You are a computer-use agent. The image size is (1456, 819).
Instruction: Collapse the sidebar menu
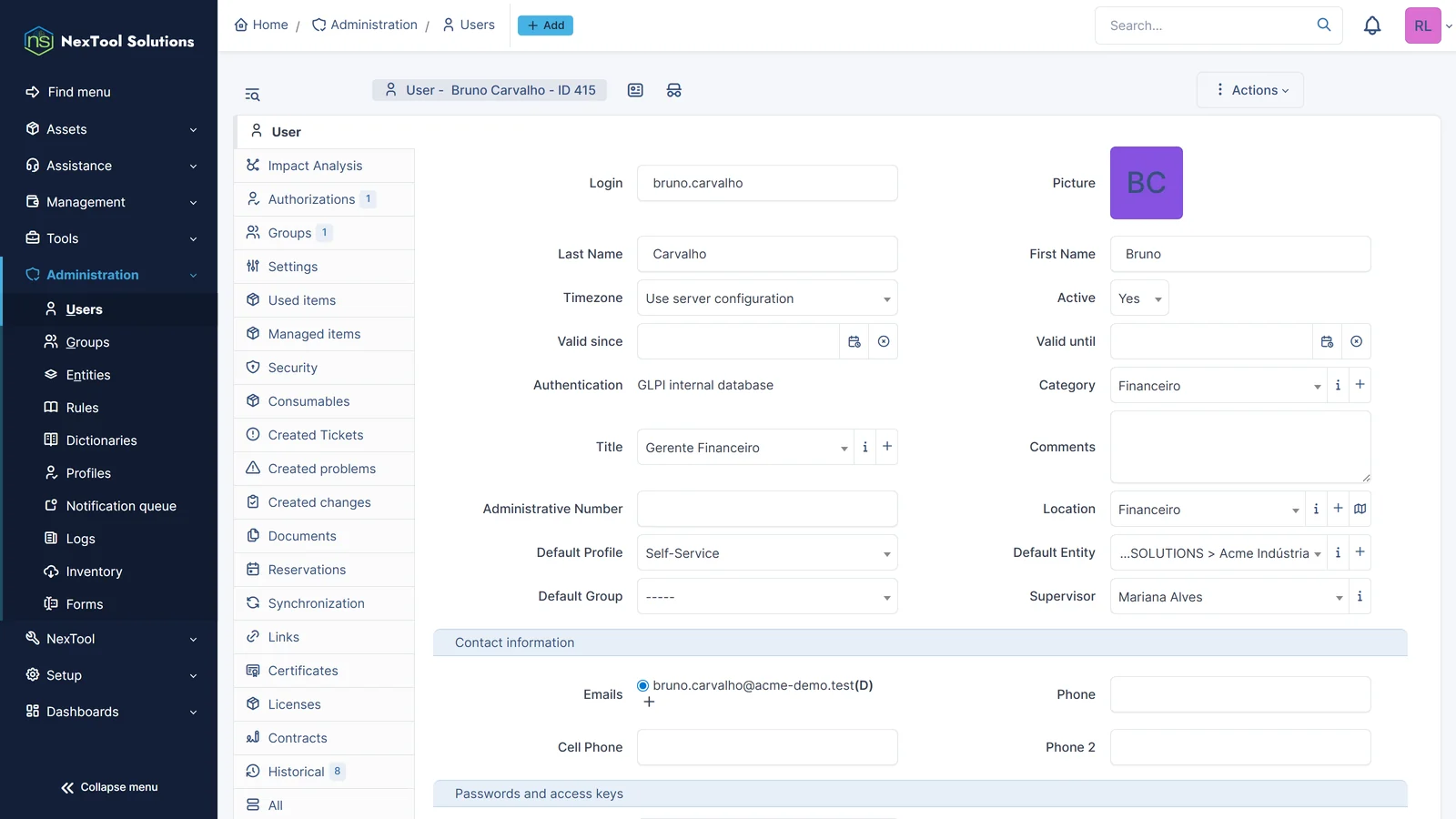pos(109,787)
